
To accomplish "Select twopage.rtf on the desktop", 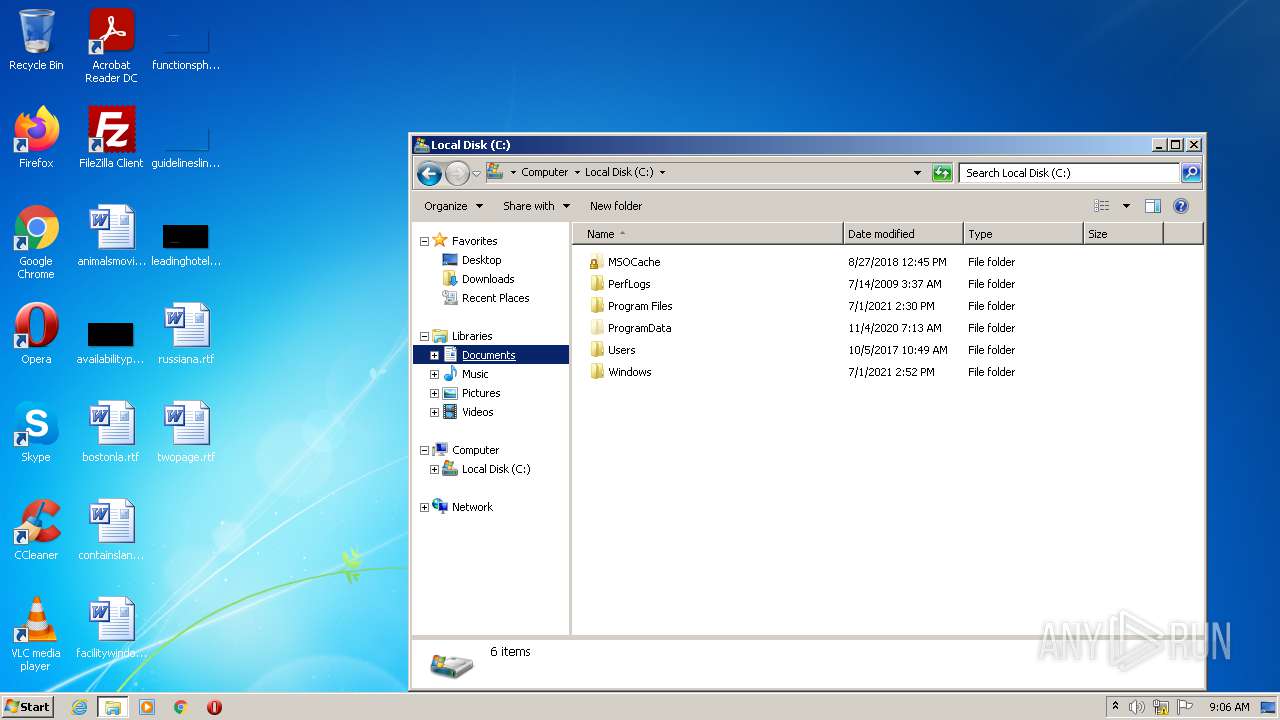I will coord(186,432).
